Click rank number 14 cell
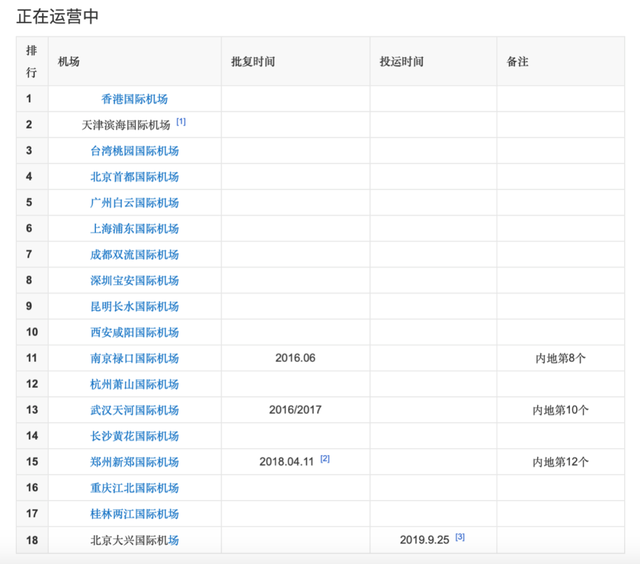640x564 pixels. 32,435
